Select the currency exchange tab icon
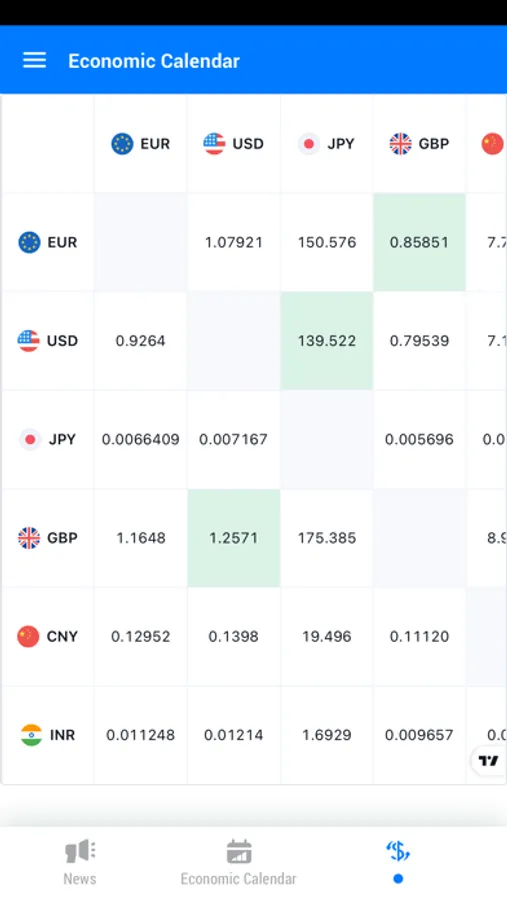 (398, 851)
